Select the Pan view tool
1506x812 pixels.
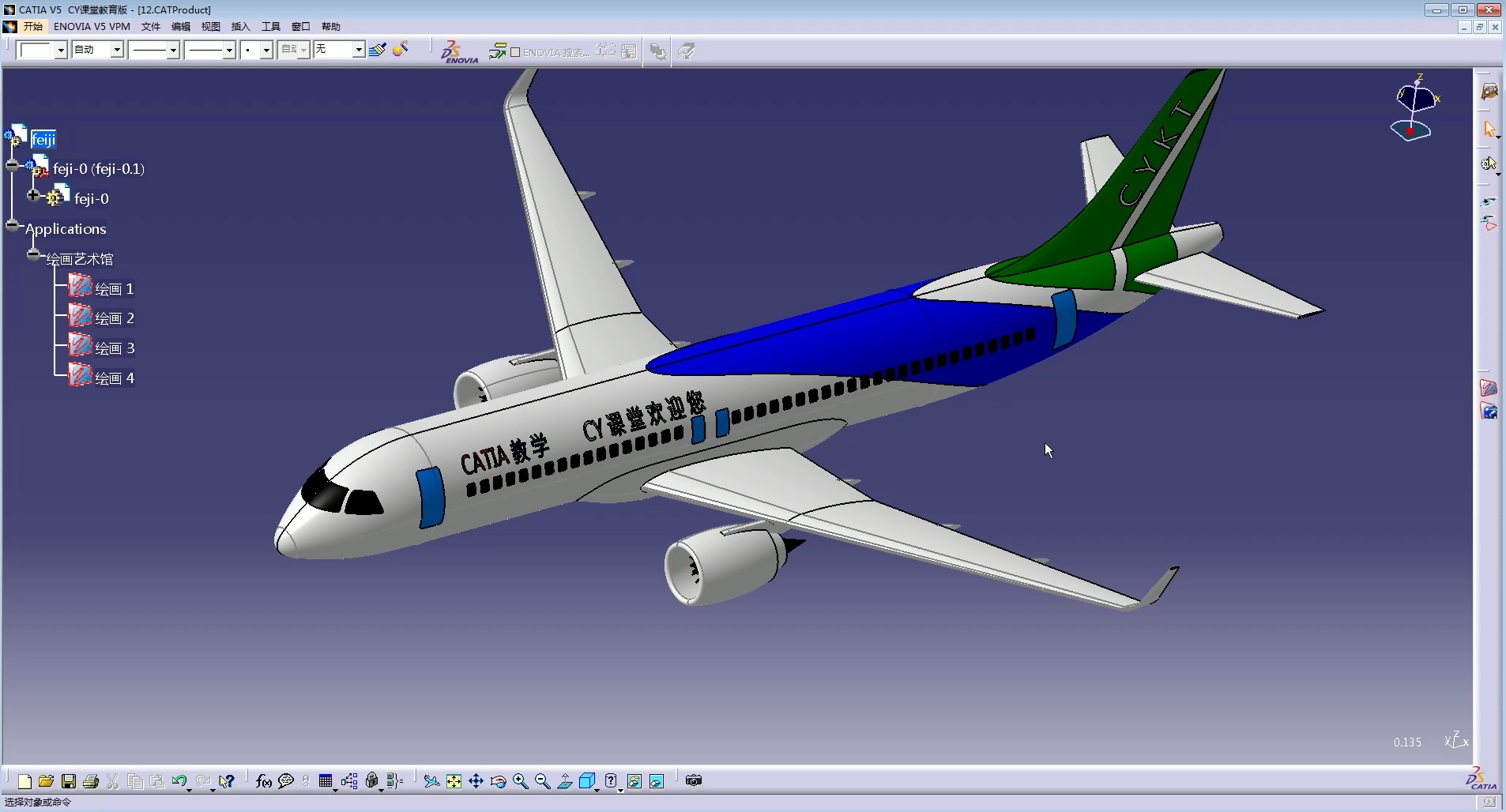(476, 781)
